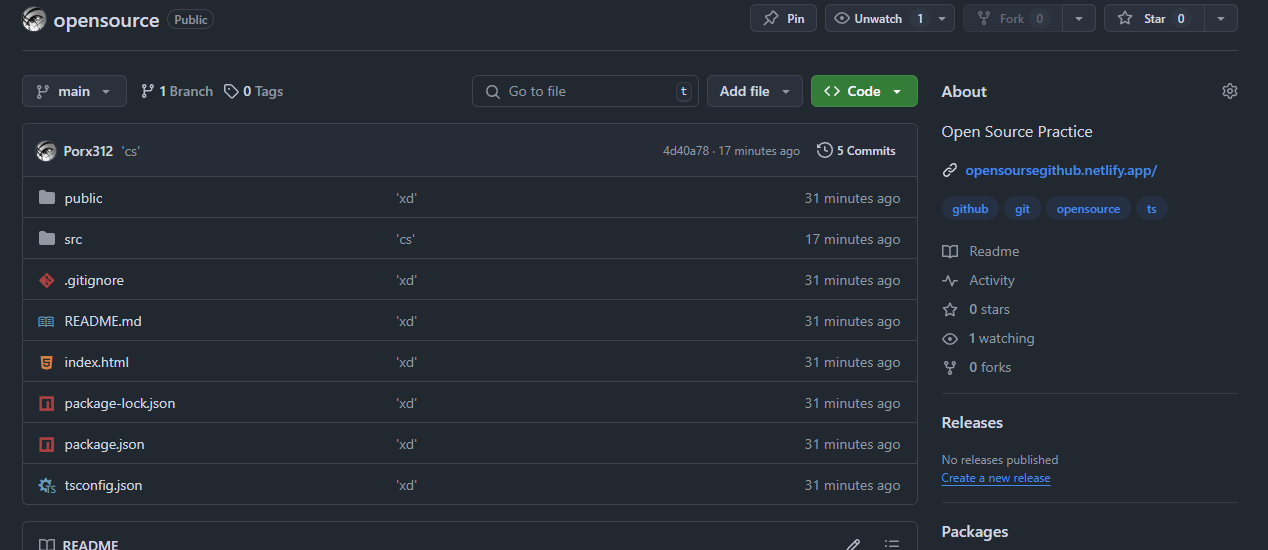Click the search magnifier in Go to file
Screen dimensions: 1268x550
coord(492,91)
